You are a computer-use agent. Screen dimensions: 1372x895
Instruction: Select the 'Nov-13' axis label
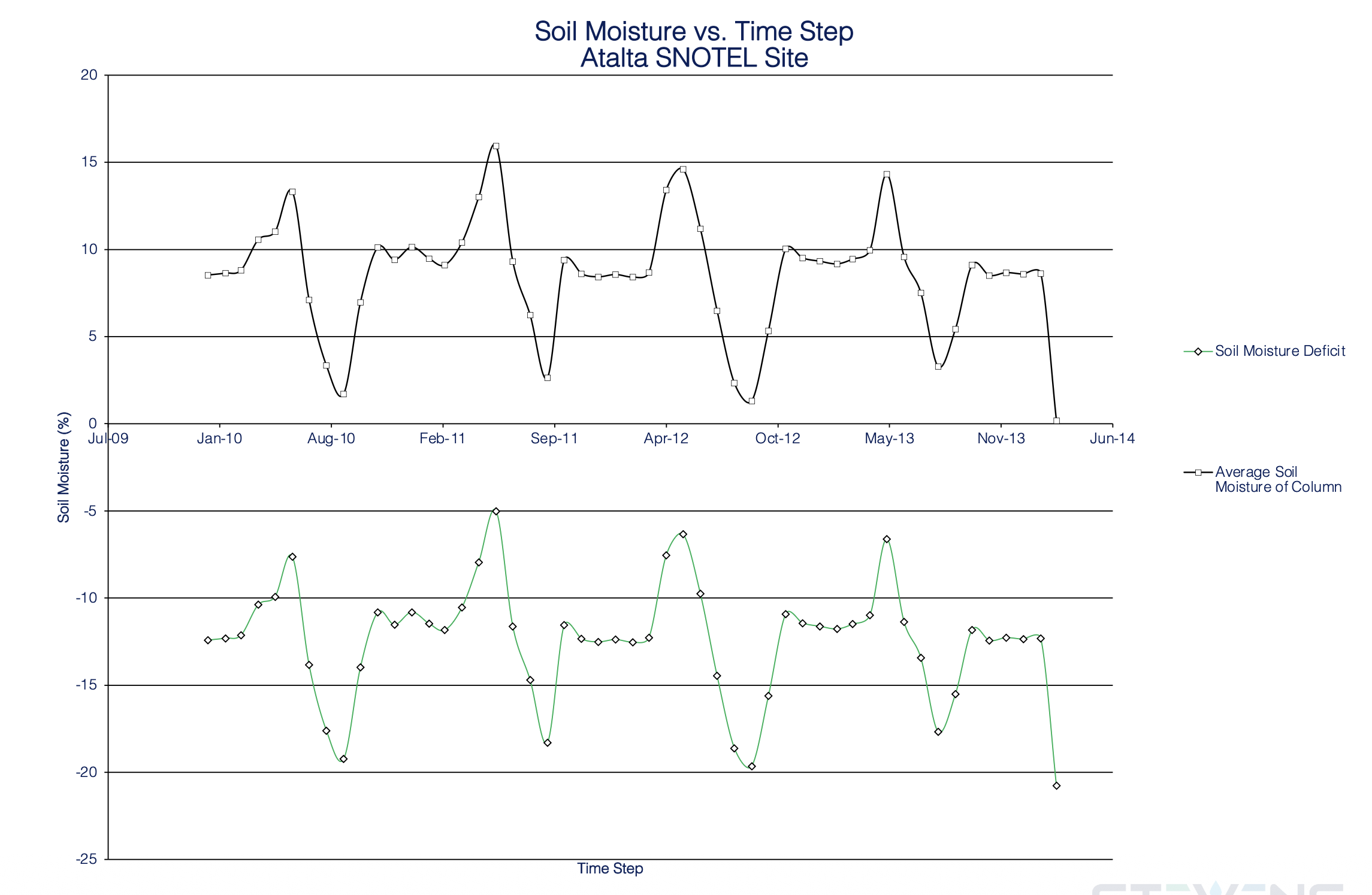coord(1001,439)
